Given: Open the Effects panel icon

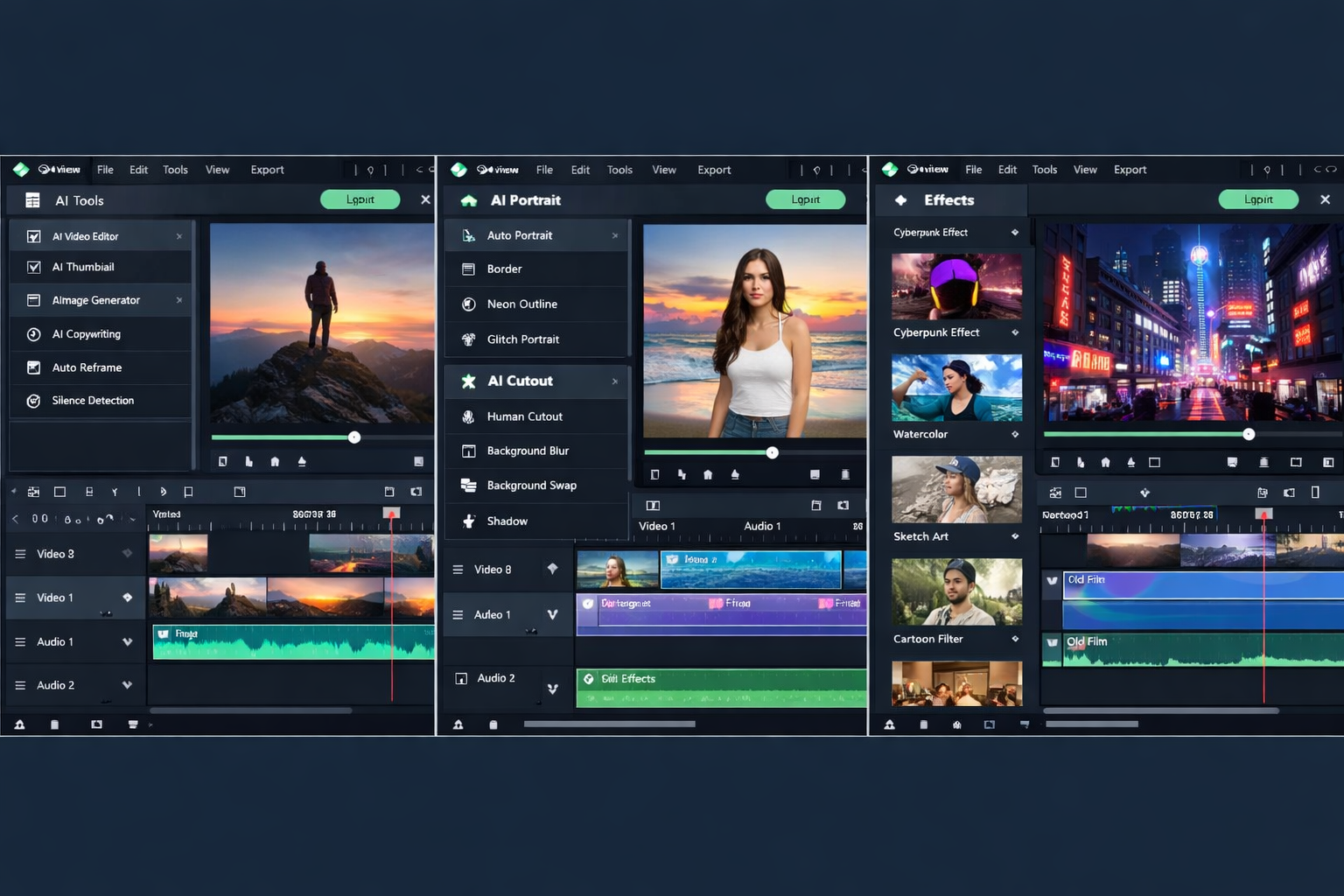Looking at the screenshot, I should coord(901,199).
